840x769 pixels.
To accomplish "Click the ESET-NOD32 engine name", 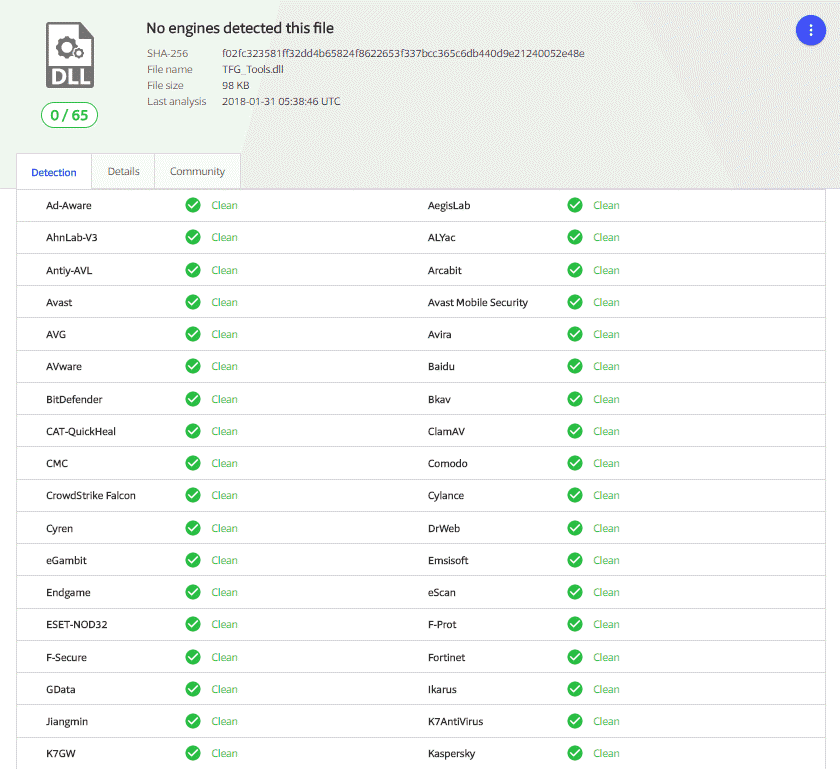I will [77, 625].
